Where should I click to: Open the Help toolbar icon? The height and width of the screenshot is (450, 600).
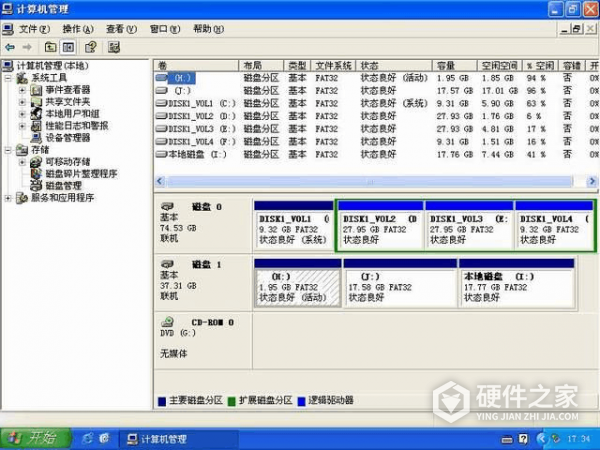[x=91, y=47]
